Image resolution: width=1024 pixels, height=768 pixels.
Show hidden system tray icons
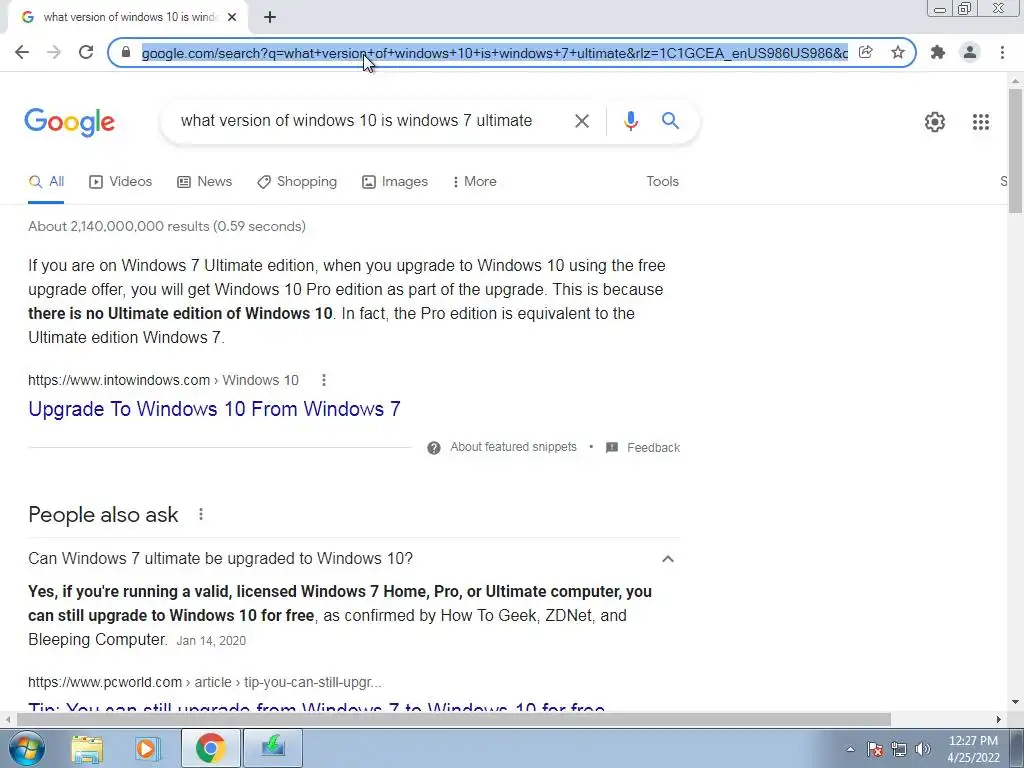(850, 749)
